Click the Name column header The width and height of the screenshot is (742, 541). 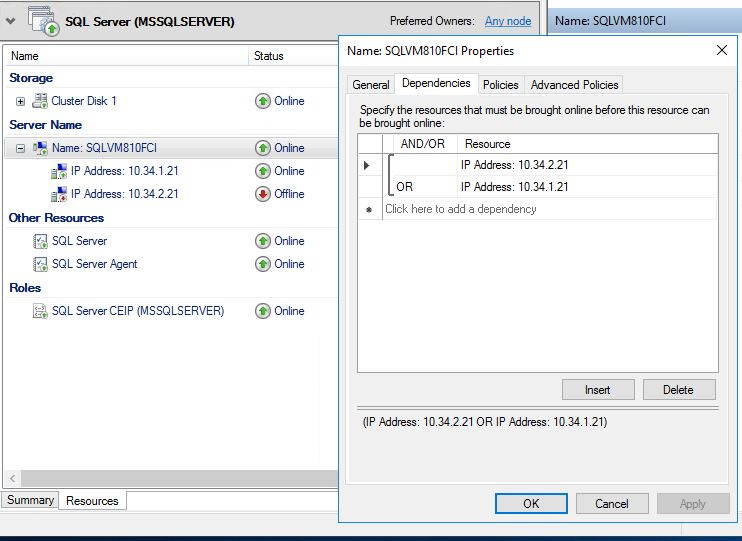tap(126, 56)
